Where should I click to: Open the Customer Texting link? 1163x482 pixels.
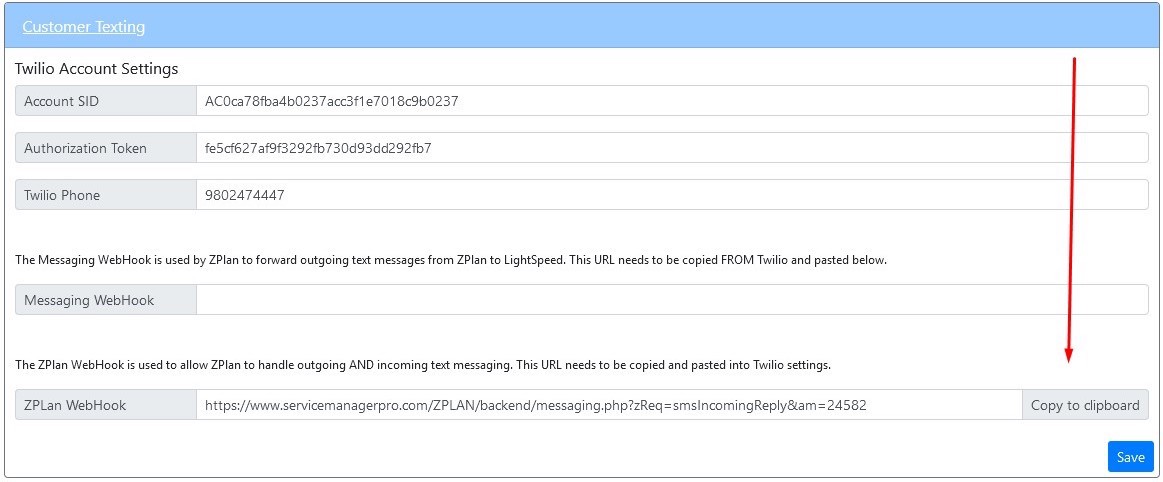[x=84, y=27]
